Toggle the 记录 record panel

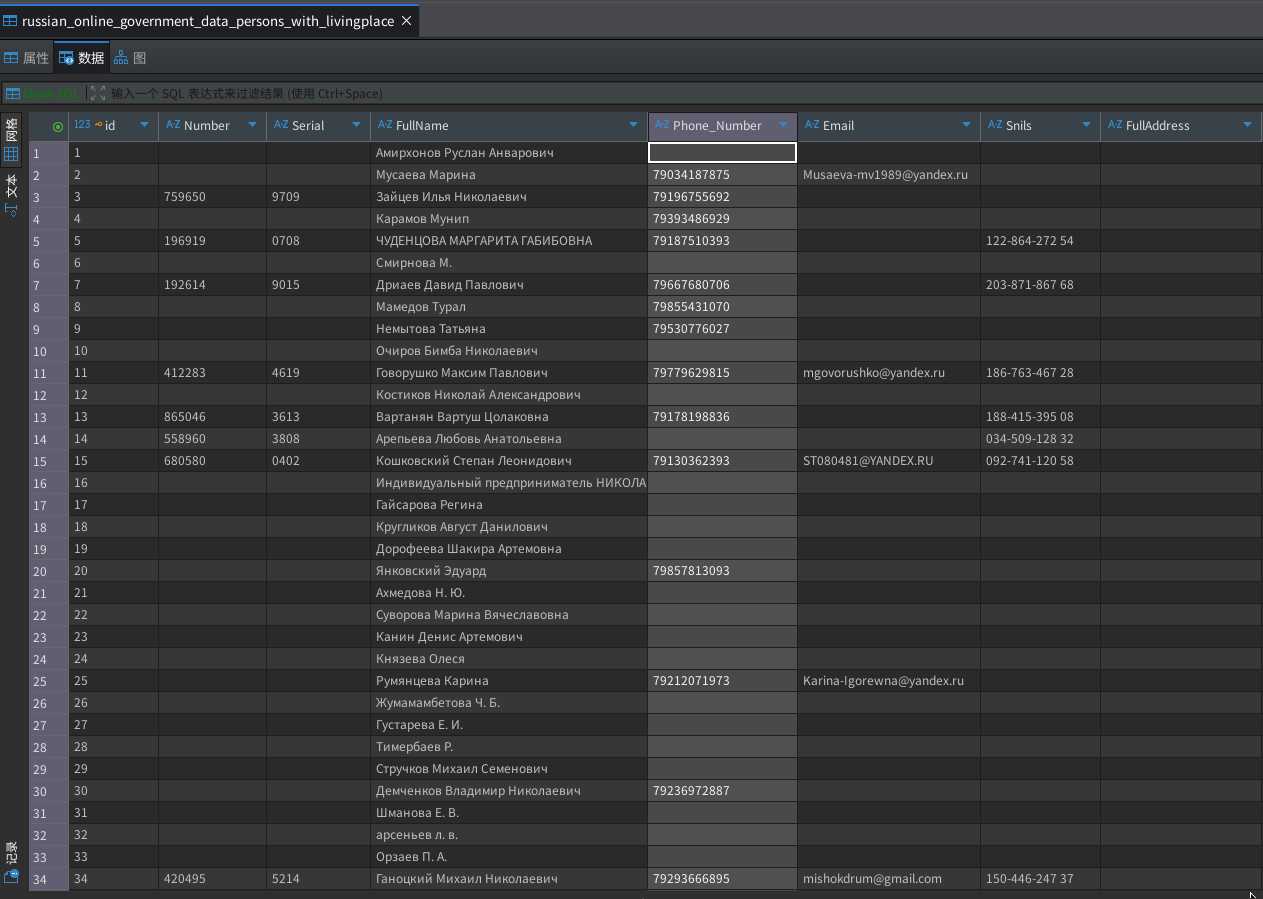coord(12,863)
